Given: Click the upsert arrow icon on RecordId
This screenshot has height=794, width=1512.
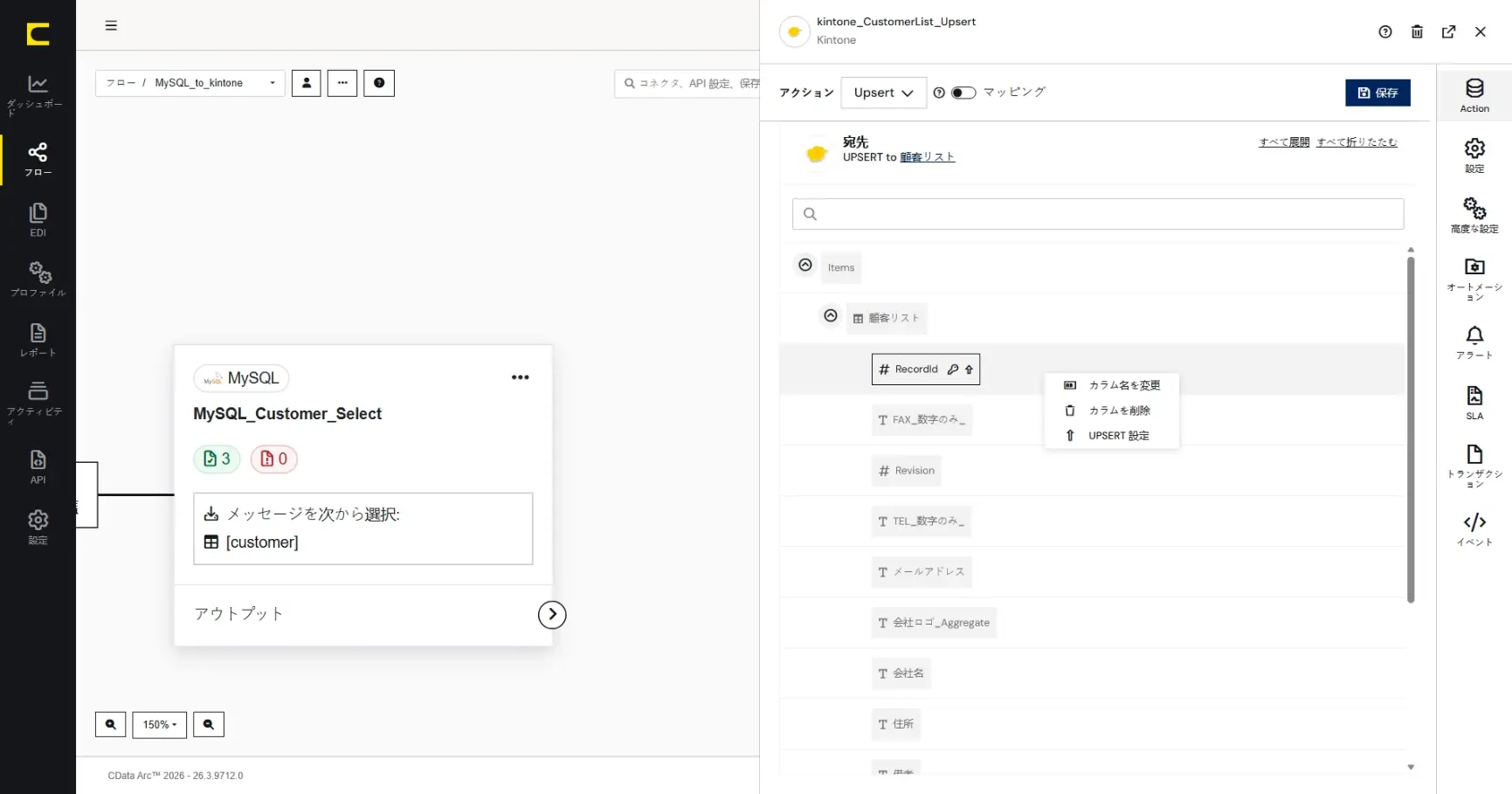Looking at the screenshot, I should point(969,369).
